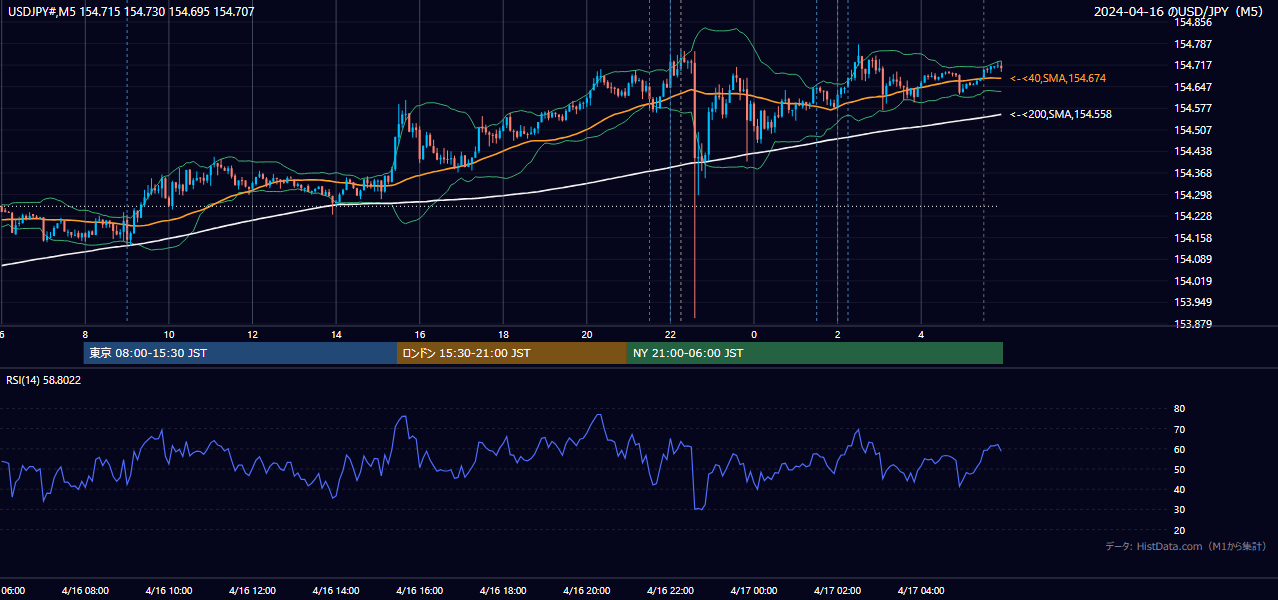The width and height of the screenshot is (1278, 600).
Task: Click price level 154.158 on the axis
Action: pyautogui.click(x=1192, y=238)
